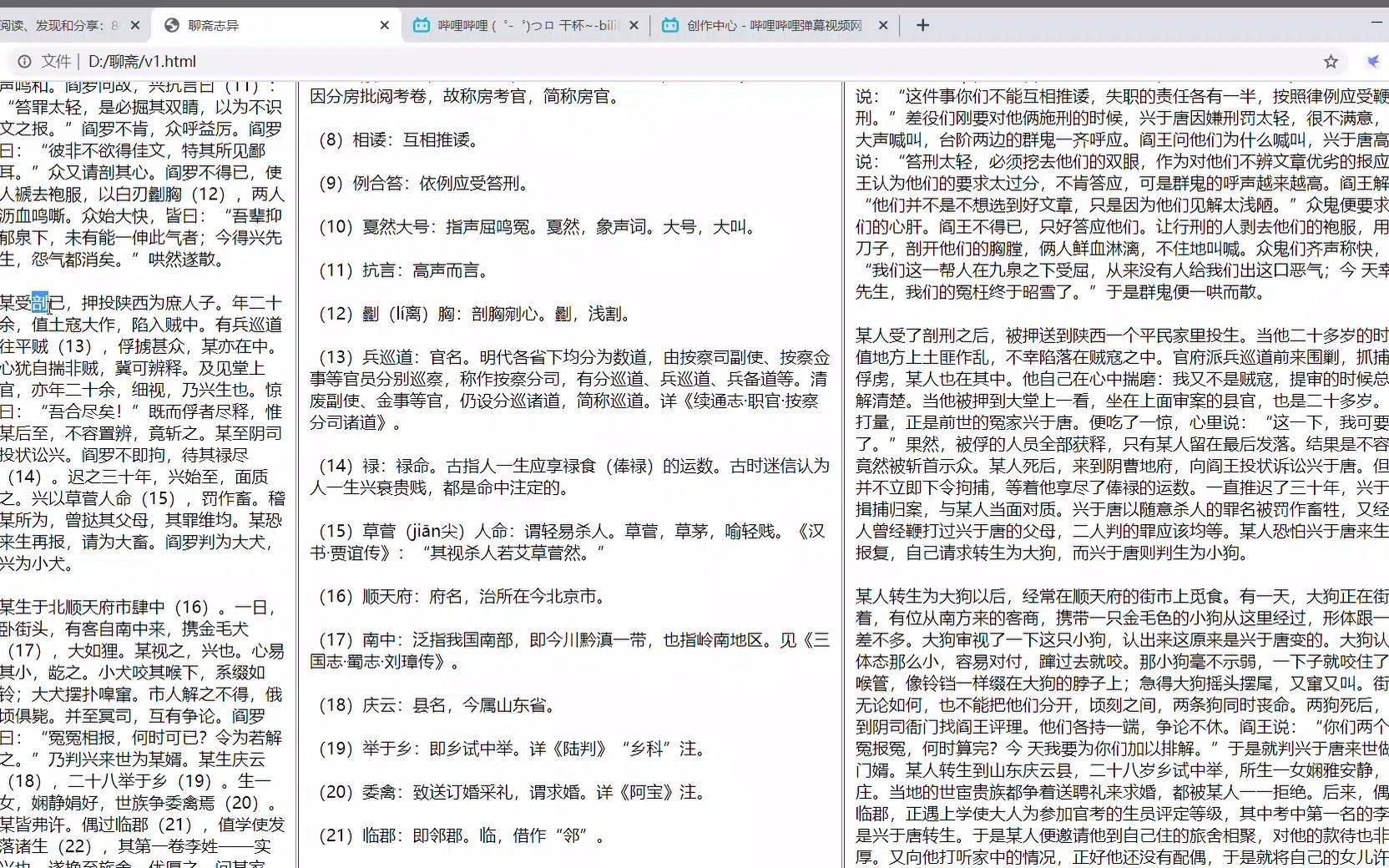This screenshot has width=1389, height=868.
Task: Click annotation (8) 相诿：互相推诿
Action: tap(398, 139)
